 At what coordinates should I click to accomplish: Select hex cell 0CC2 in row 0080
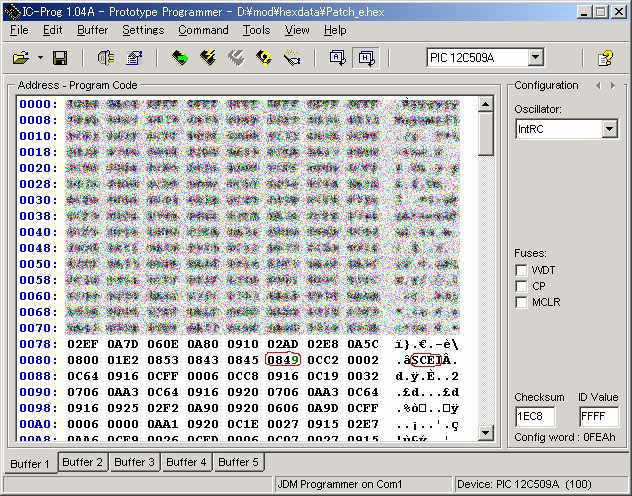pyautogui.click(x=323, y=360)
